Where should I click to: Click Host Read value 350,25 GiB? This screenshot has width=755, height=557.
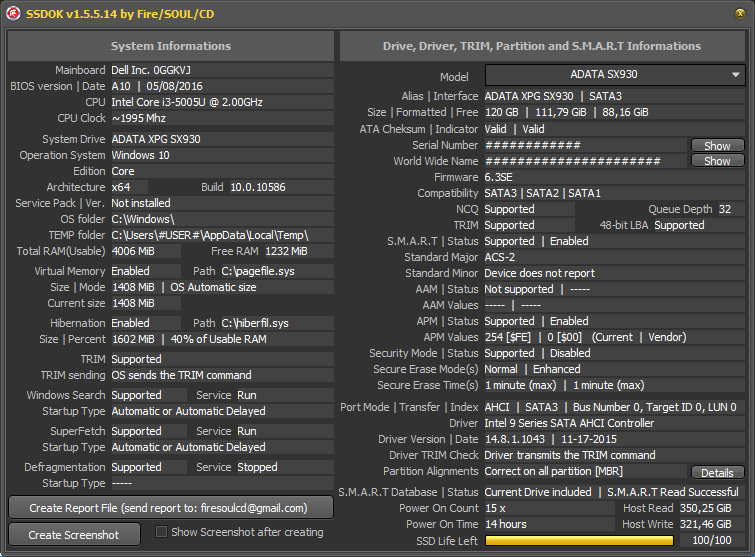click(x=706, y=508)
